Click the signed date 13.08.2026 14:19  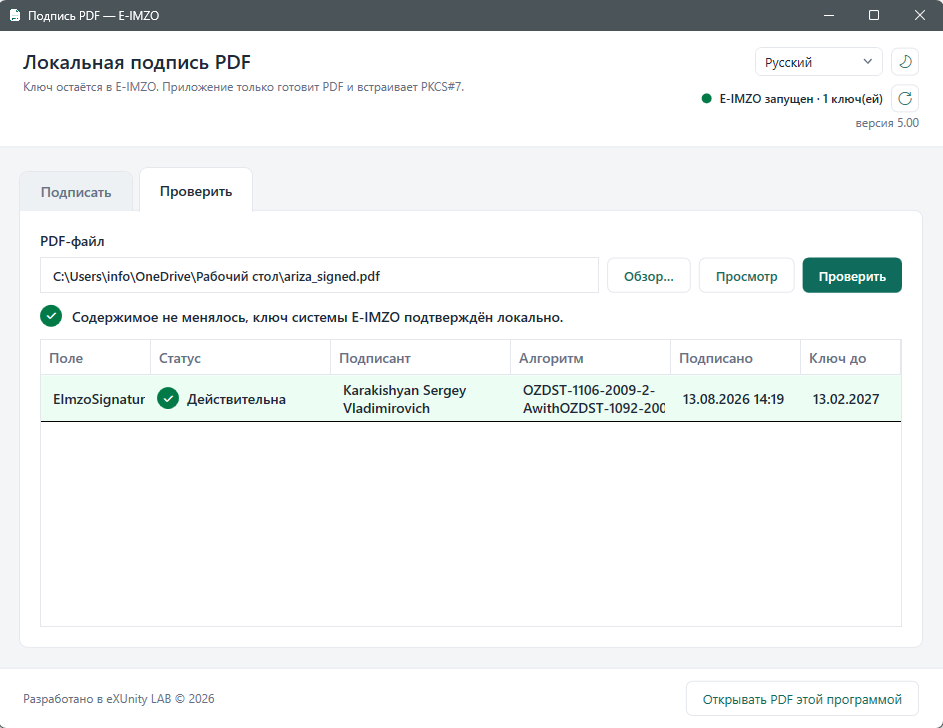tap(733, 399)
